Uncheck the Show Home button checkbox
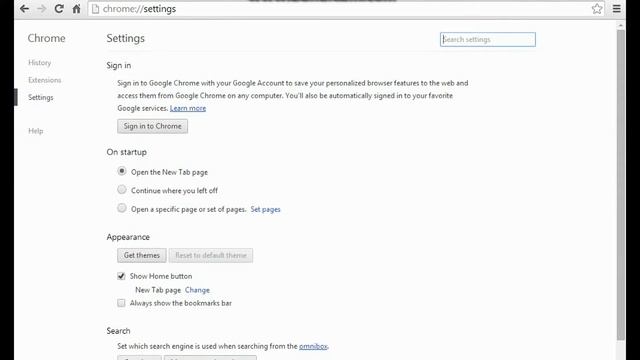The width and height of the screenshot is (640, 360). [121, 276]
